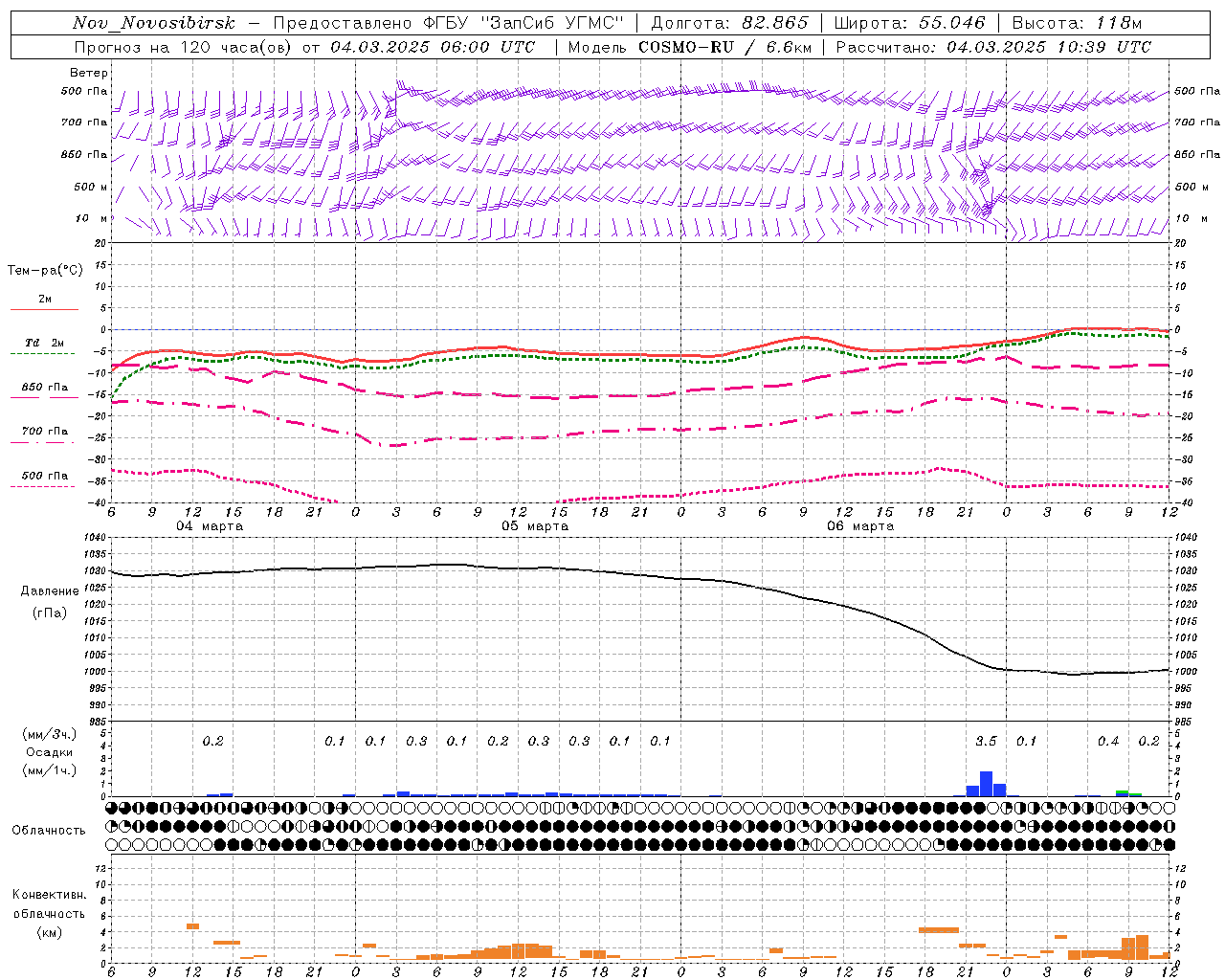
Task: Click the tallest blue precipitation bar
Action: tap(986, 783)
